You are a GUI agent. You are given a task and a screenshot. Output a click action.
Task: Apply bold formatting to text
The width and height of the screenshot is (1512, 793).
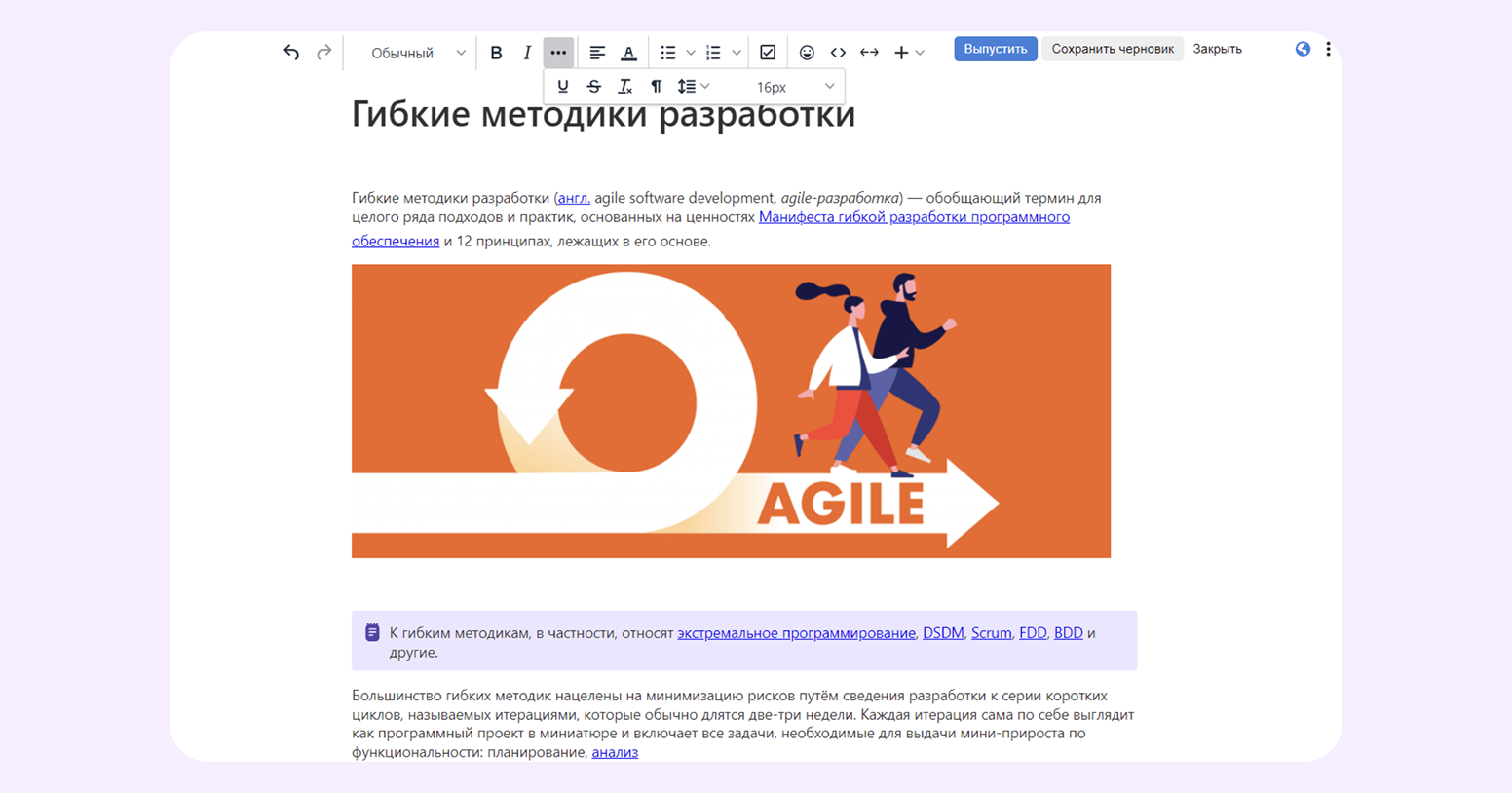tap(496, 52)
